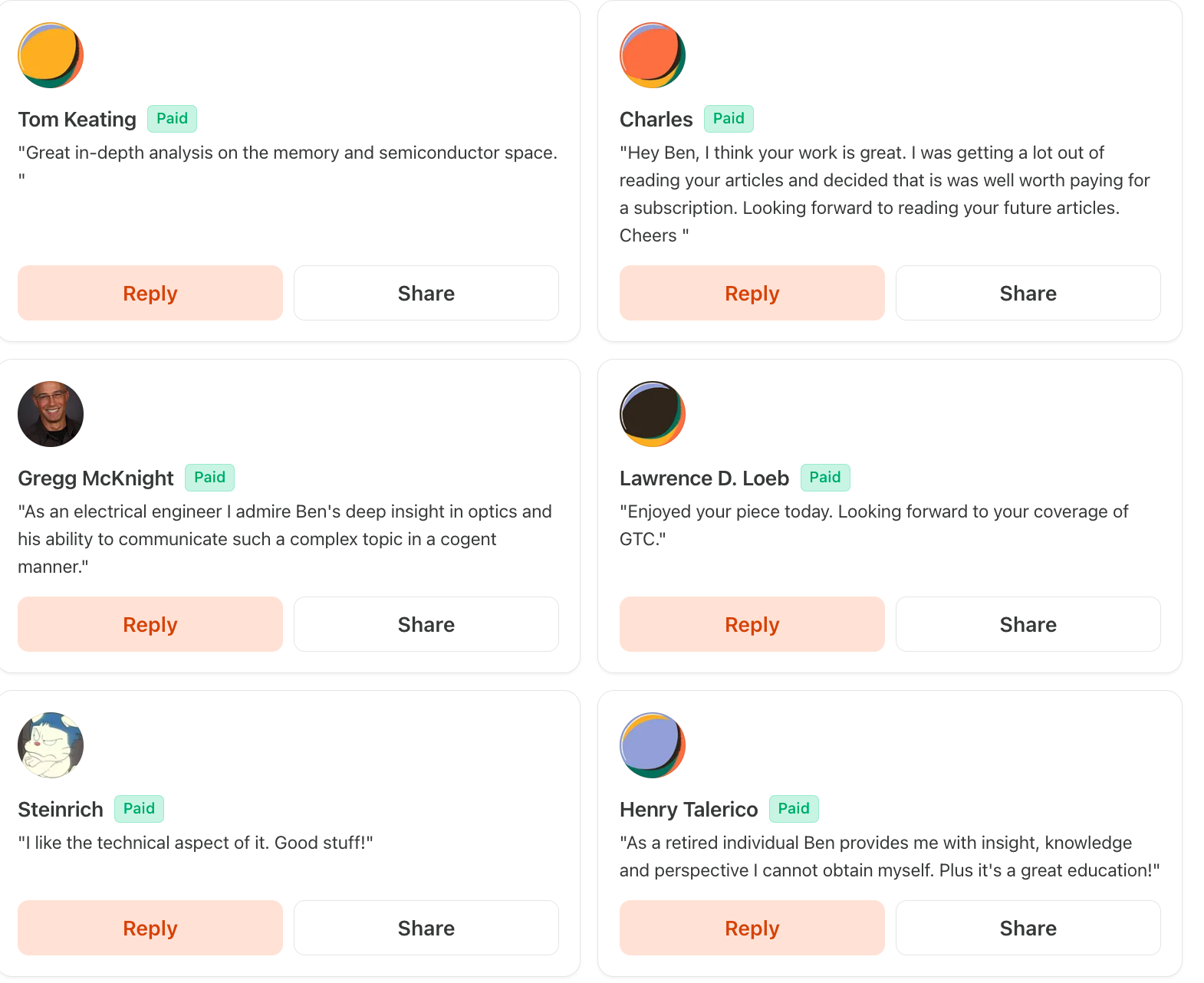The width and height of the screenshot is (1204, 983).
Task: Reply to Lawrence D. Loeb
Action: pyautogui.click(x=752, y=624)
